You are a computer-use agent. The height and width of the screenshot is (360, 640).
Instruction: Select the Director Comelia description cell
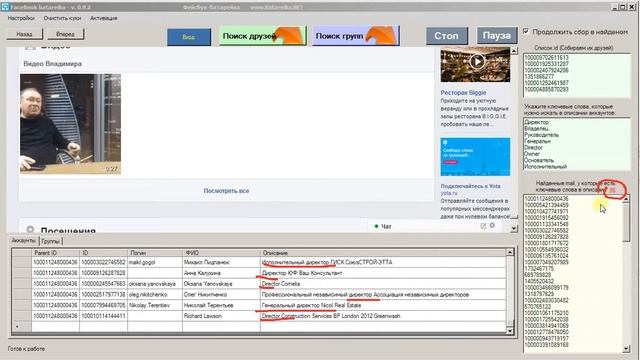(383, 284)
